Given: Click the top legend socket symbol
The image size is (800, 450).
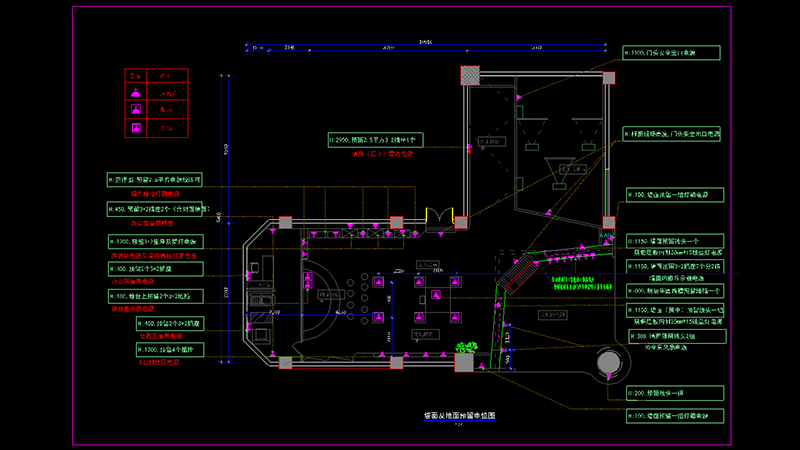Looking at the screenshot, I should (136, 93).
